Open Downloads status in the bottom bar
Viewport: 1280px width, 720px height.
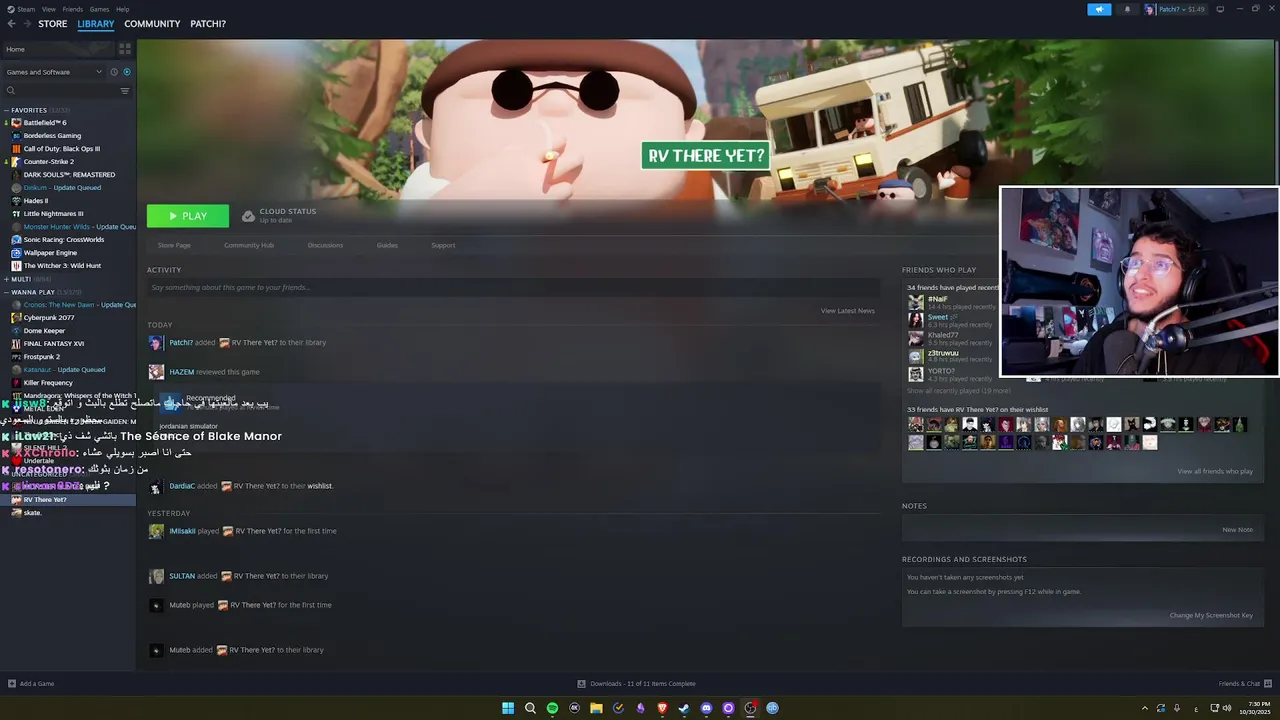(637, 684)
